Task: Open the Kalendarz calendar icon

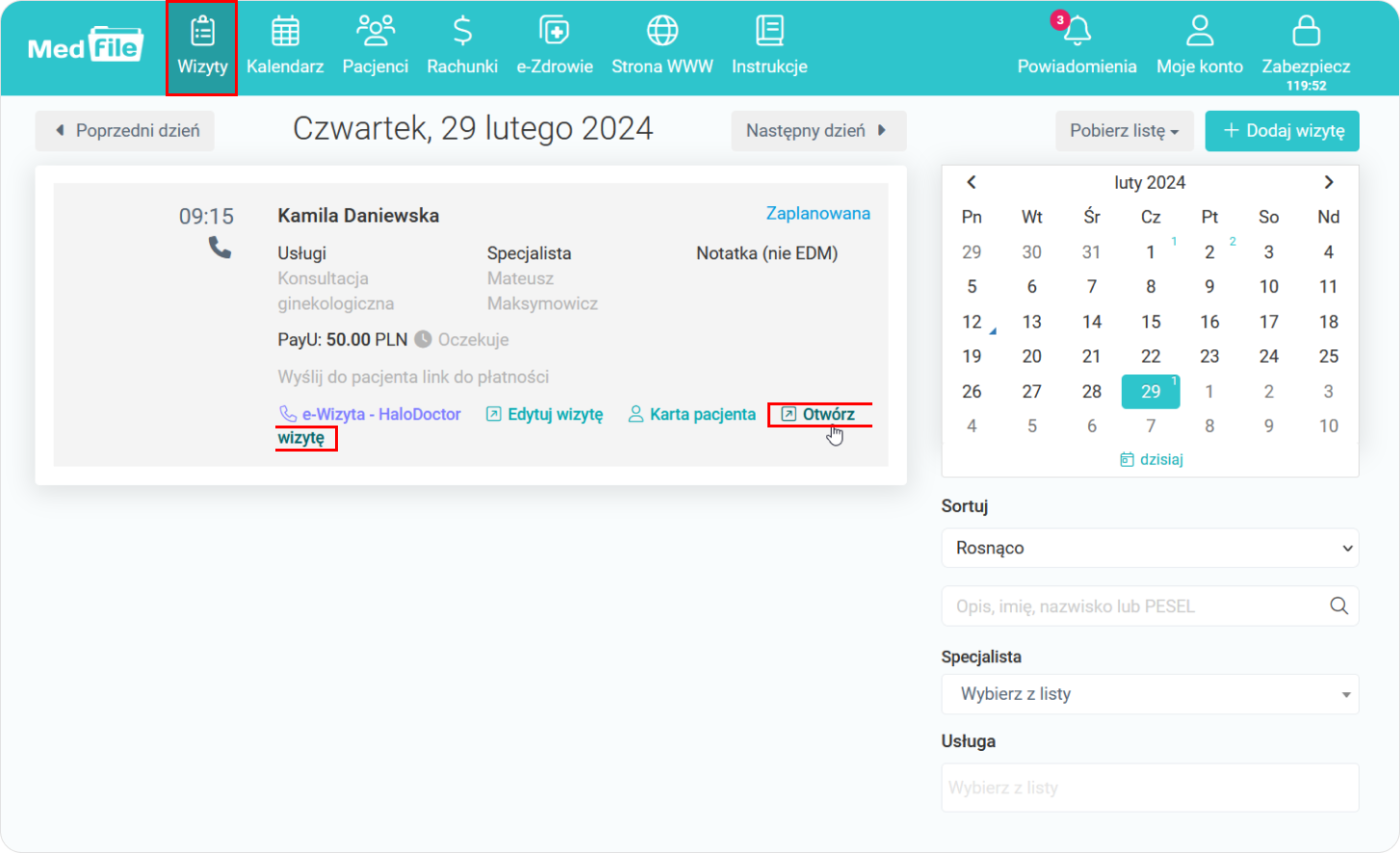Action: pyautogui.click(x=285, y=31)
